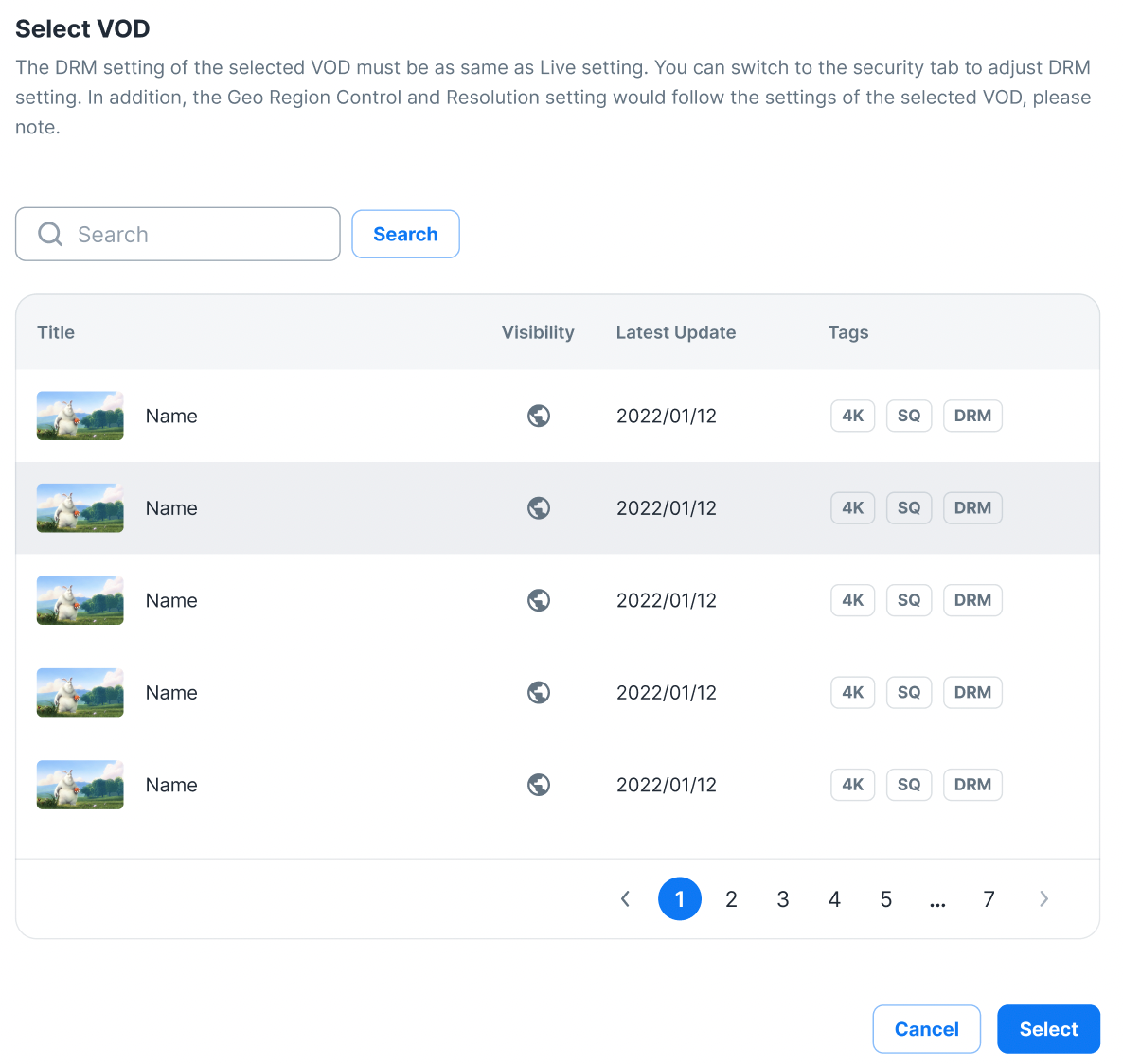This screenshot has width=1123, height=1064.
Task: Select the thumbnail in the fourth row
Action: (80, 692)
